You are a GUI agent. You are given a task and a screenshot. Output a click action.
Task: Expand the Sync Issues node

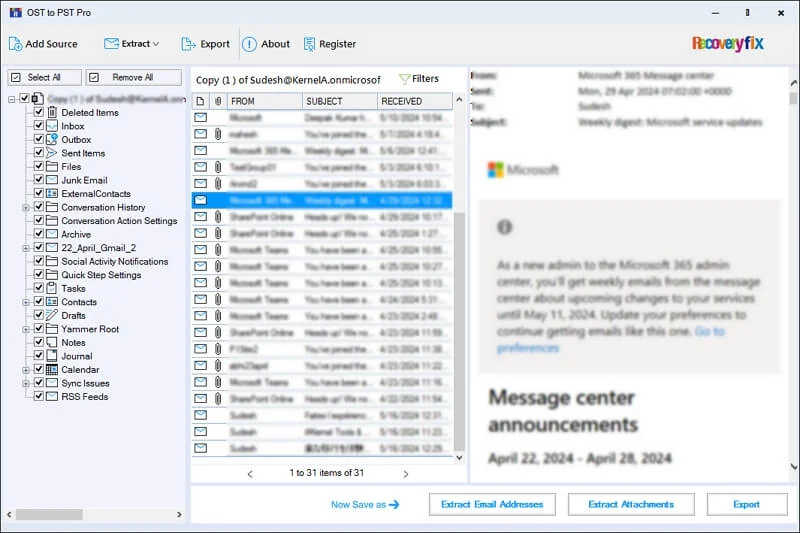click(x=26, y=383)
